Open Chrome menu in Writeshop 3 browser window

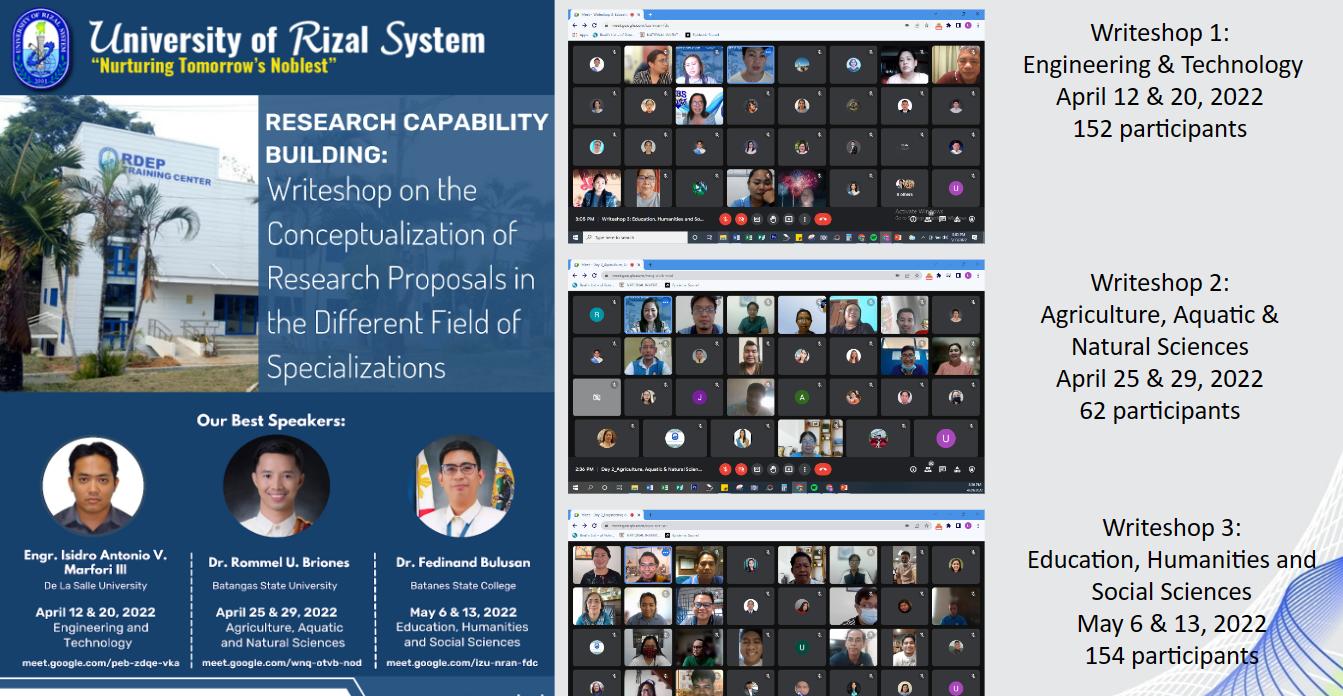click(x=977, y=25)
